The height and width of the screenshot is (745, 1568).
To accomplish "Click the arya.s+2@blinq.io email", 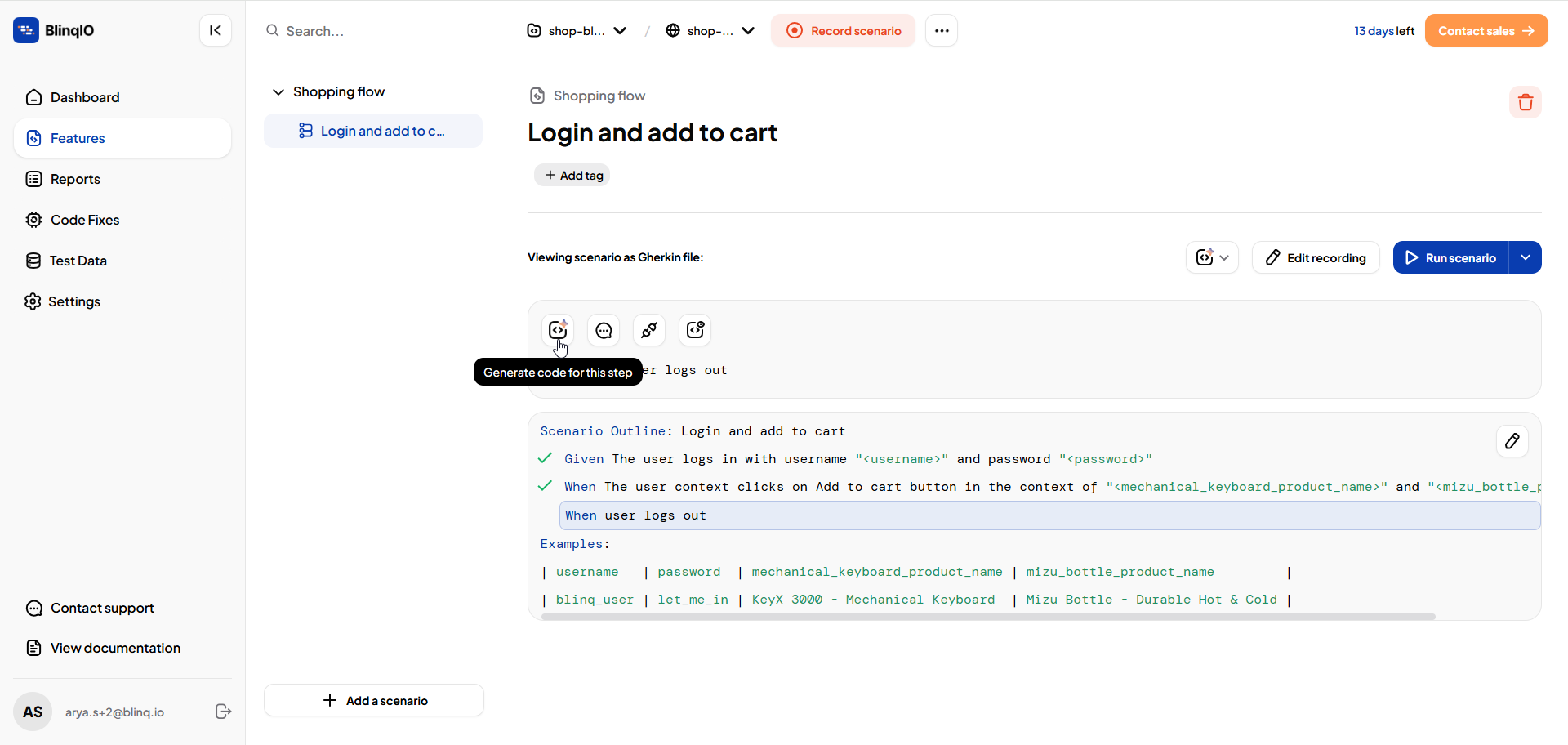I will (x=114, y=712).
